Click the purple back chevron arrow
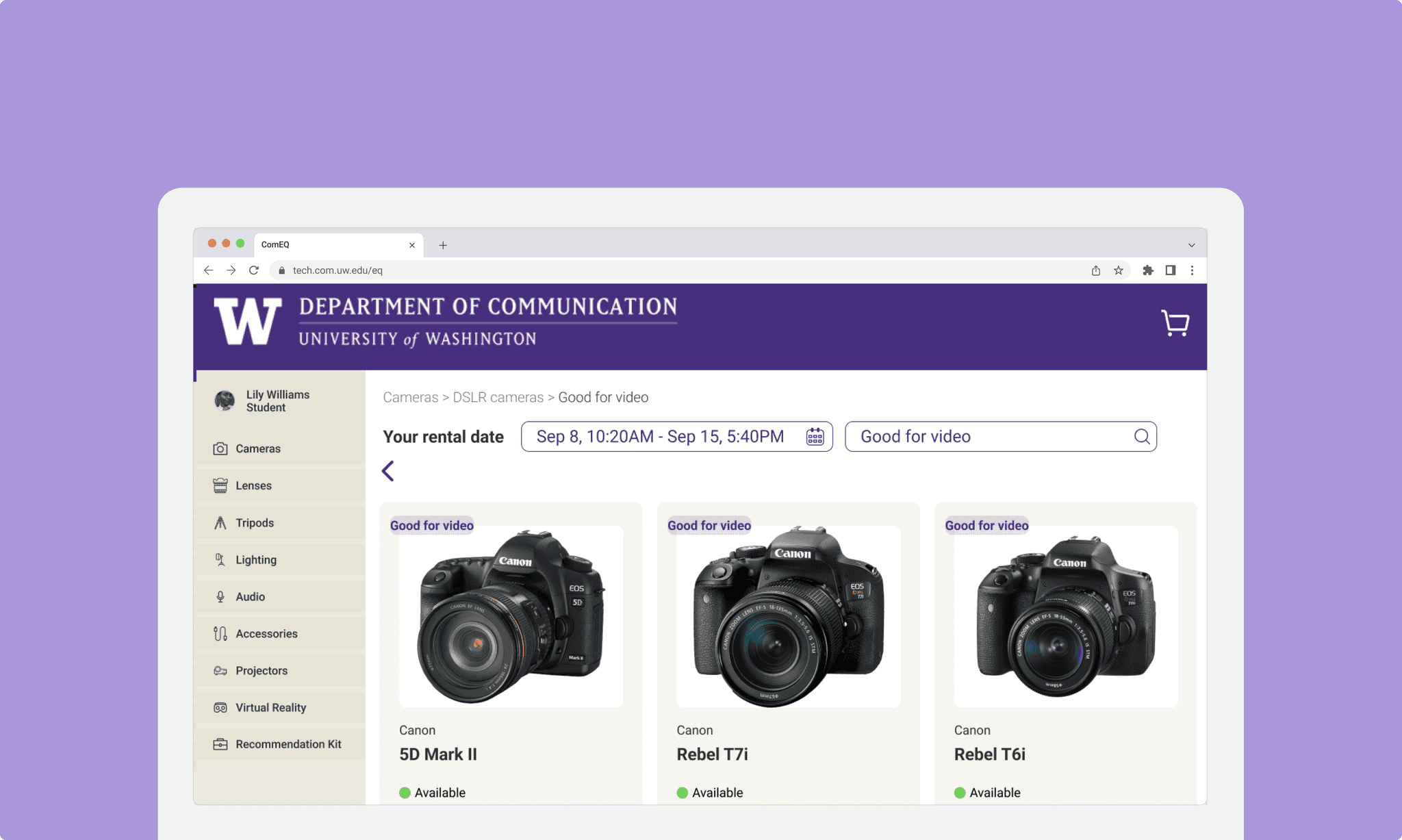This screenshot has width=1402, height=840. tap(388, 471)
